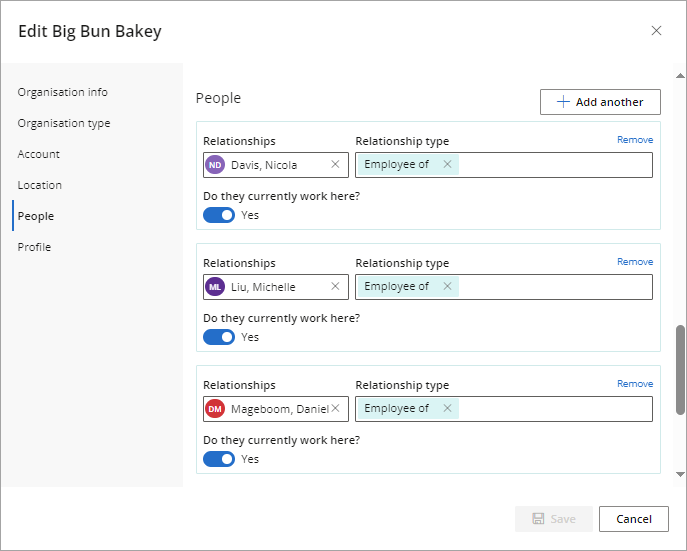Click the Edit Big Bun Bakey title
Image resolution: width=687 pixels, height=551 pixels.
90,32
